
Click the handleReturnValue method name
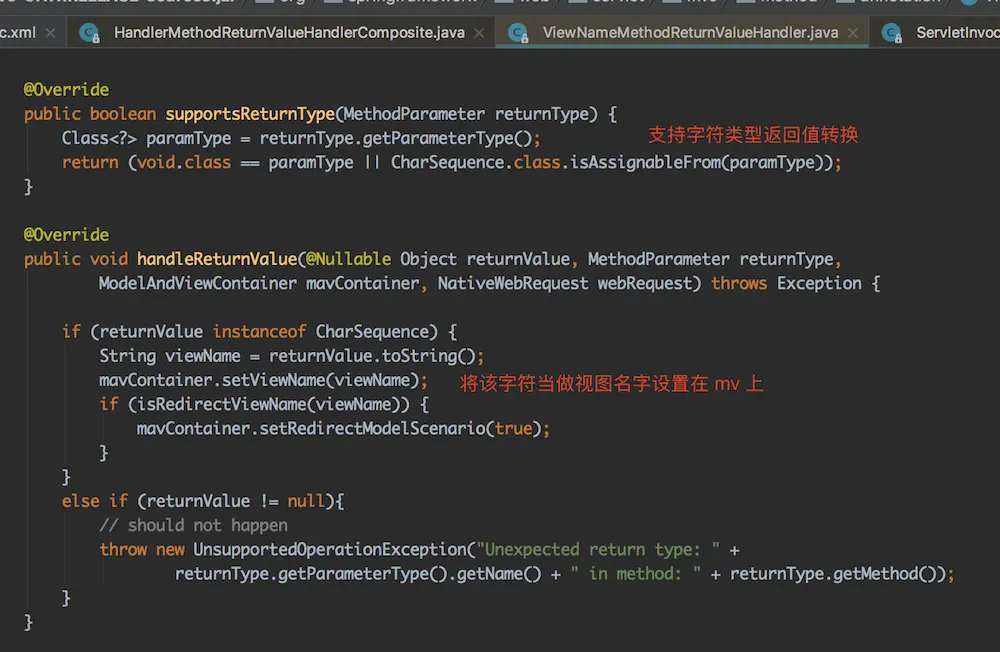click(216, 259)
